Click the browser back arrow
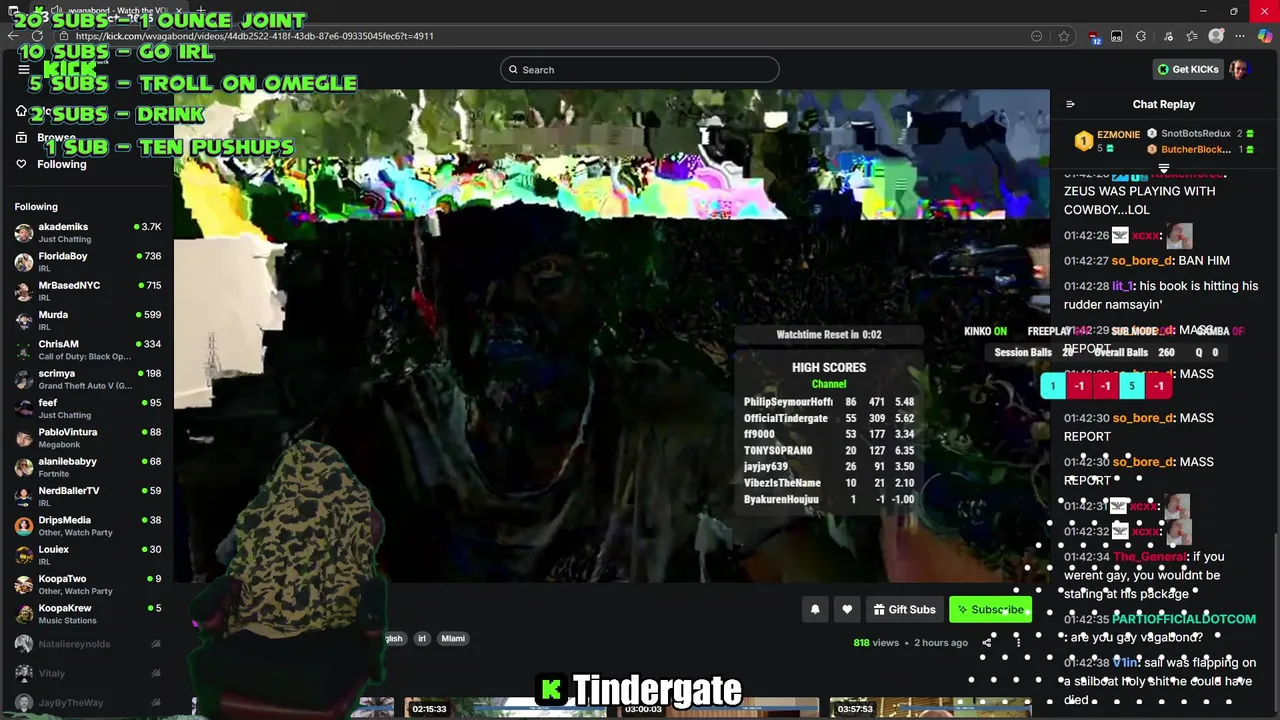The width and height of the screenshot is (1280, 720). coord(13,36)
